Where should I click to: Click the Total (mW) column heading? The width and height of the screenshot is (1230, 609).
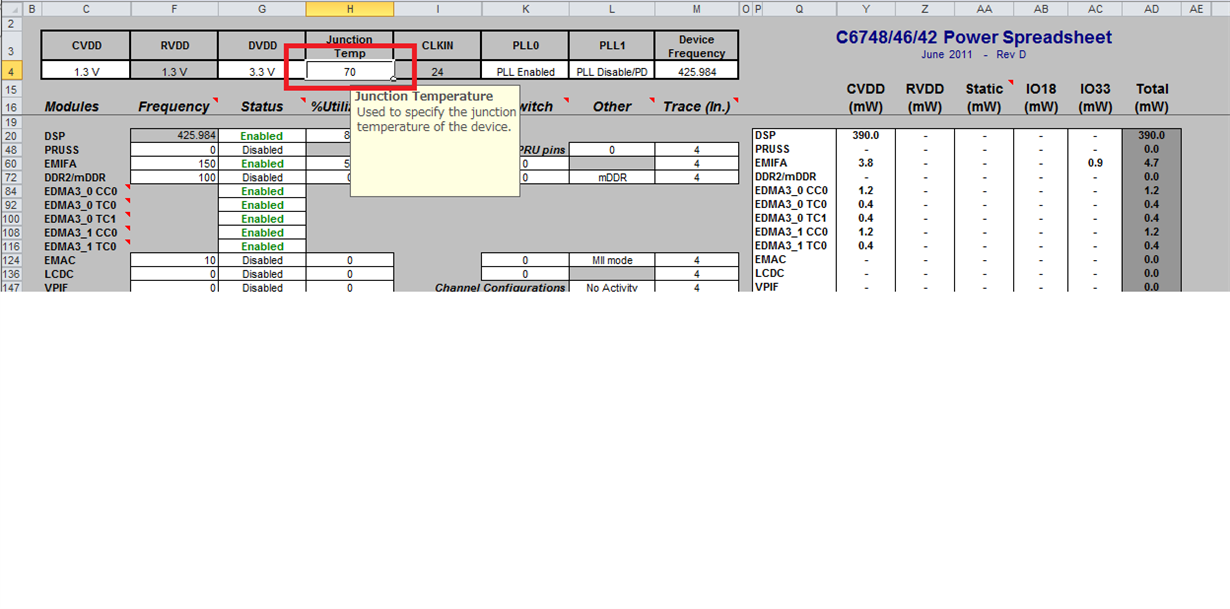click(1152, 97)
